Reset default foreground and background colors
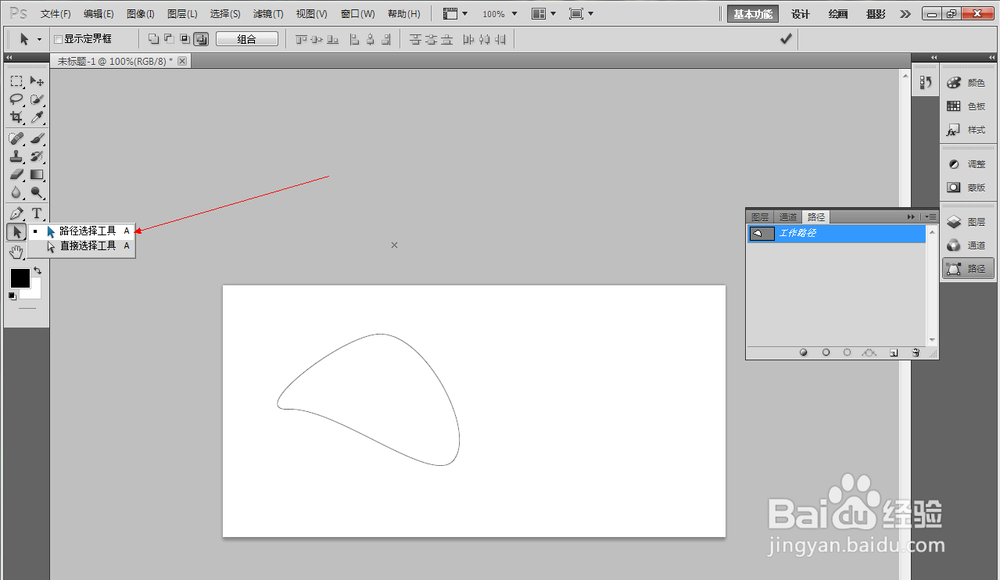The image size is (1000, 580). pos(12,296)
